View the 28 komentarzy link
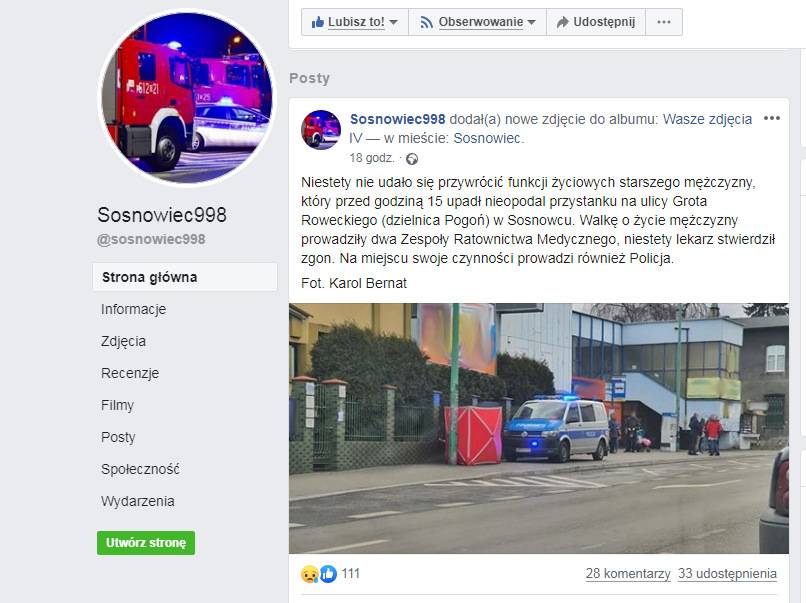806x603 pixels. (x=628, y=574)
